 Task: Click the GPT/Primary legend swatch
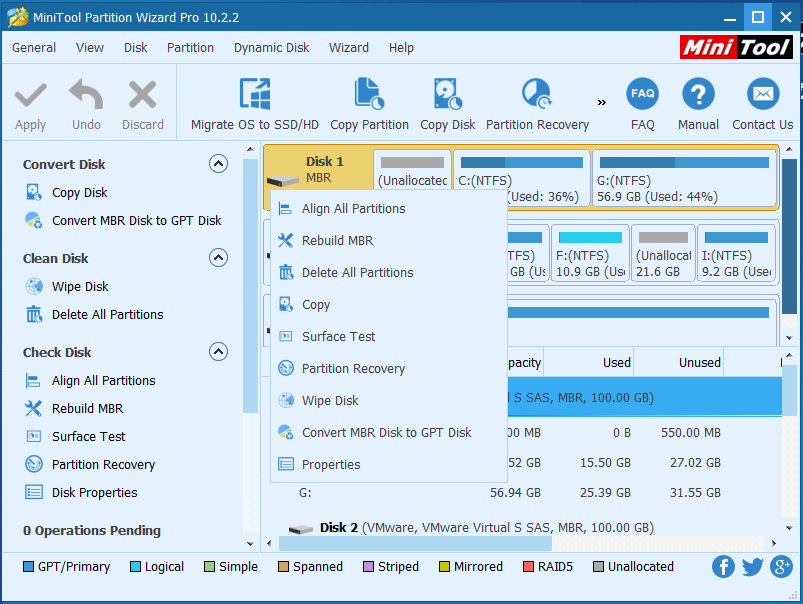[29, 567]
